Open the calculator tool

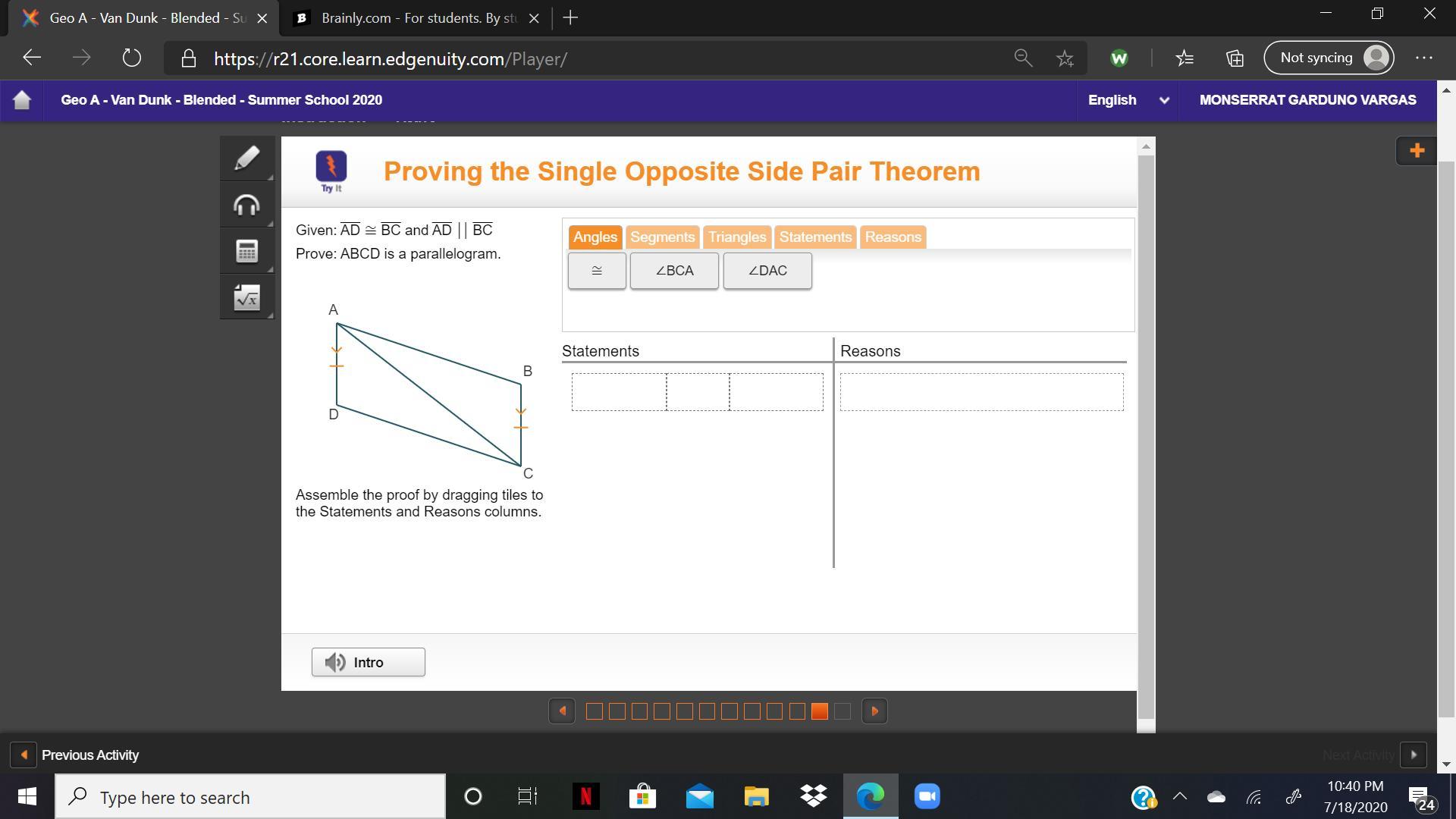[246, 251]
